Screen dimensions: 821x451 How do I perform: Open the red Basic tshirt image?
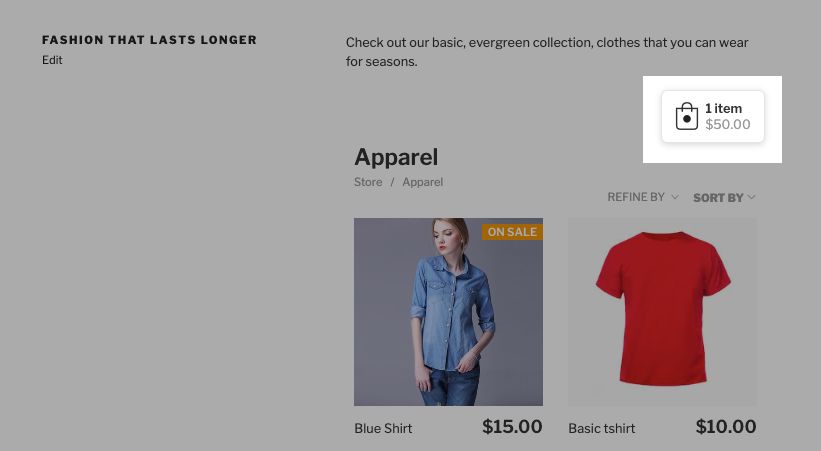click(x=662, y=312)
